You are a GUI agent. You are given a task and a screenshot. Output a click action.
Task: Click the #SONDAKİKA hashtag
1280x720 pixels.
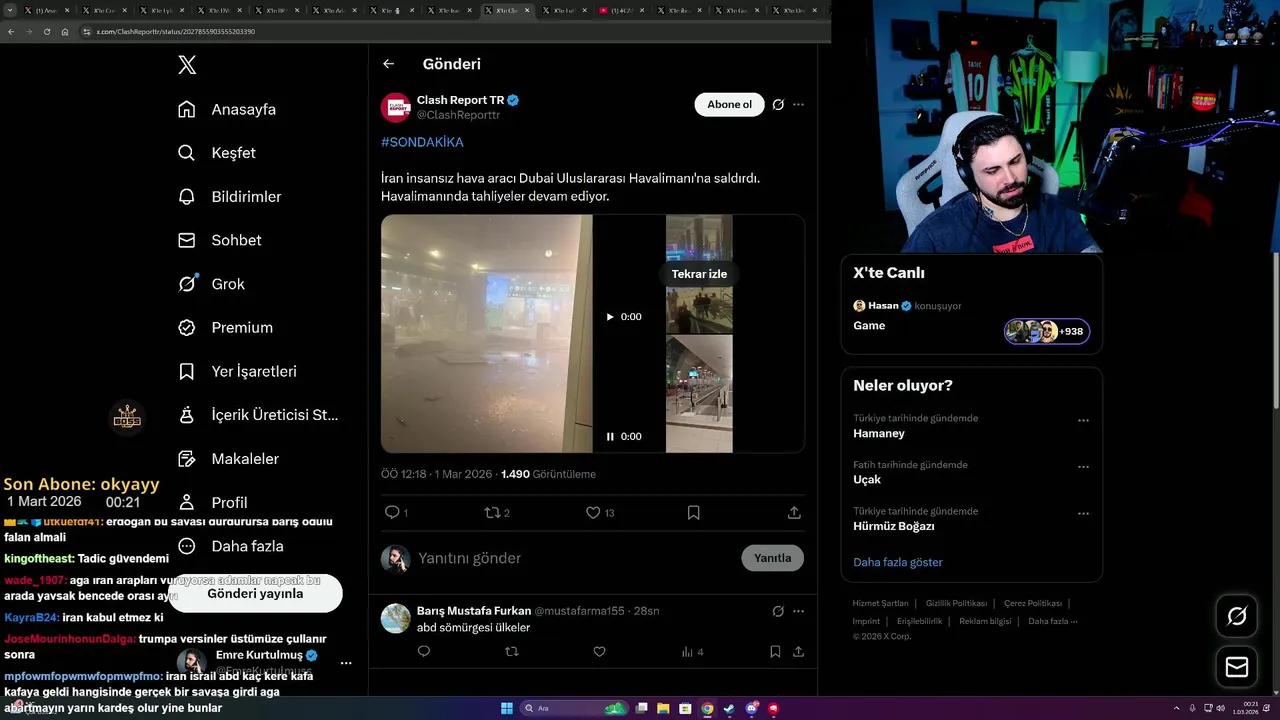(422, 142)
